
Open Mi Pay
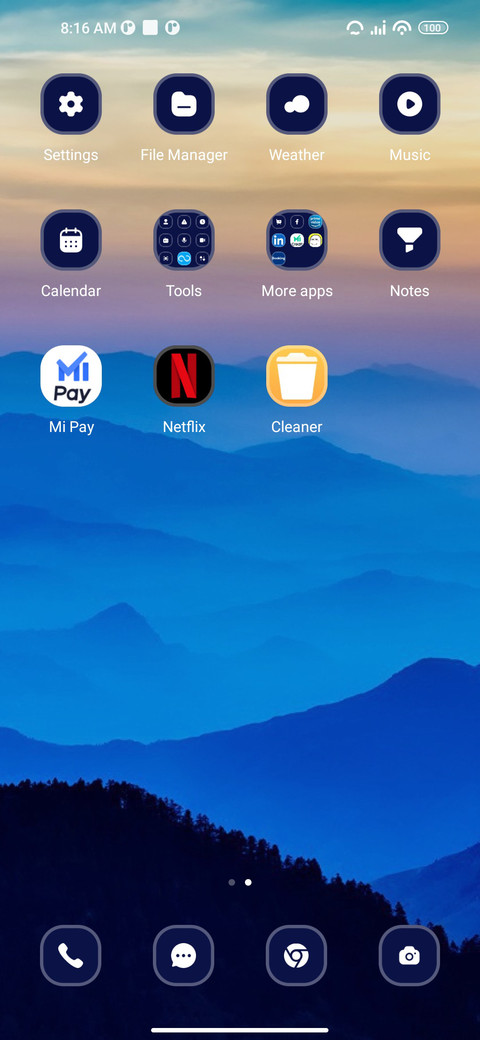[x=71, y=375]
